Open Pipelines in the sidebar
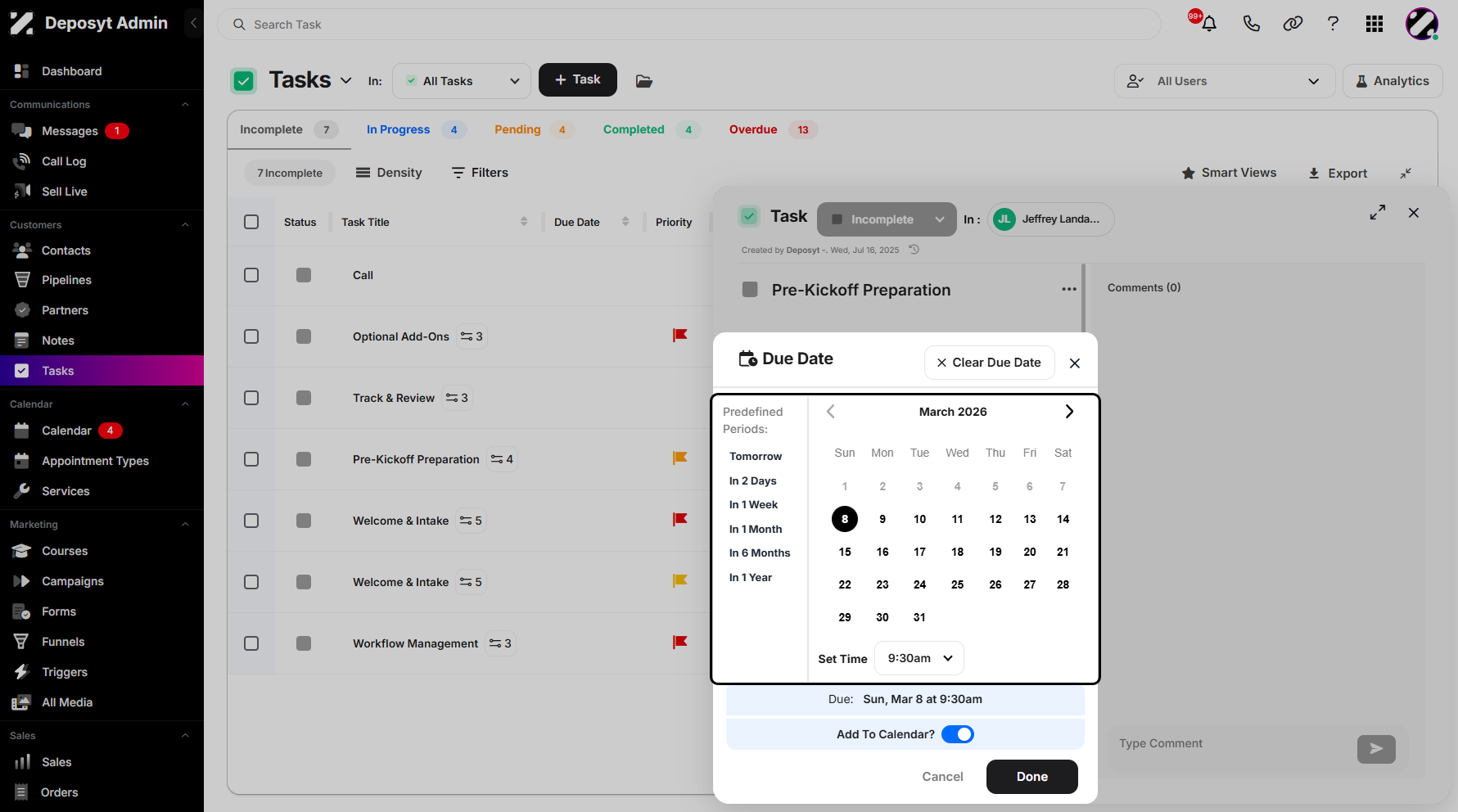1458x812 pixels. [x=66, y=280]
